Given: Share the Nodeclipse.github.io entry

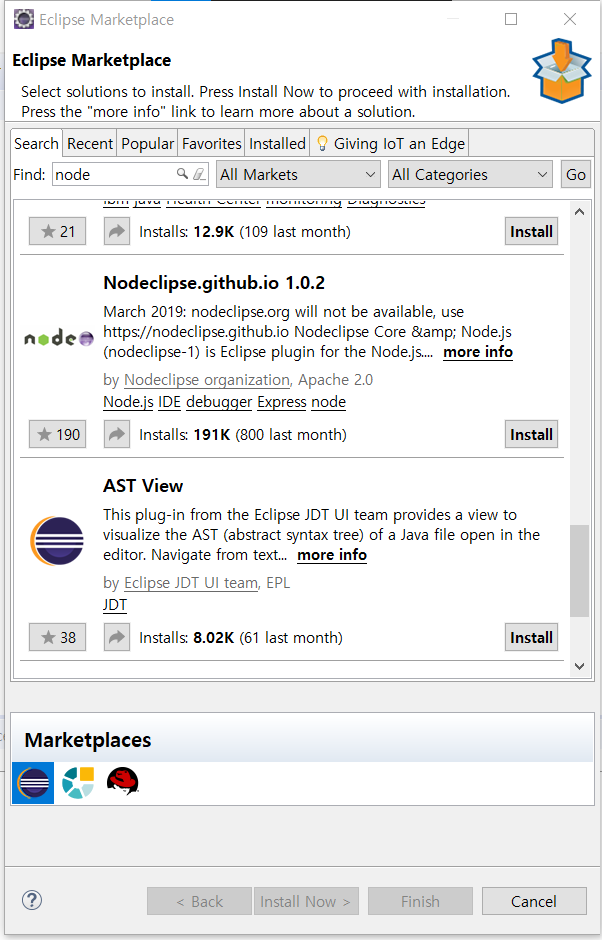Looking at the screenshot, I should [116, 434].
